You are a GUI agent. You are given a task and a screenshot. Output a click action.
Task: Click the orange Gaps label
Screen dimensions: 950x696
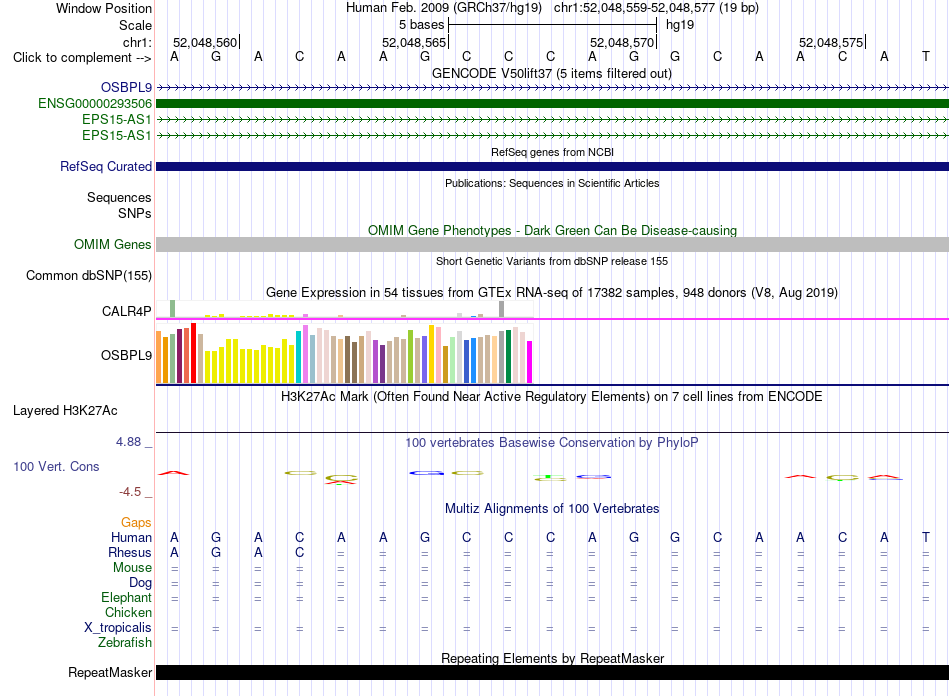click(x=136, y=522)
